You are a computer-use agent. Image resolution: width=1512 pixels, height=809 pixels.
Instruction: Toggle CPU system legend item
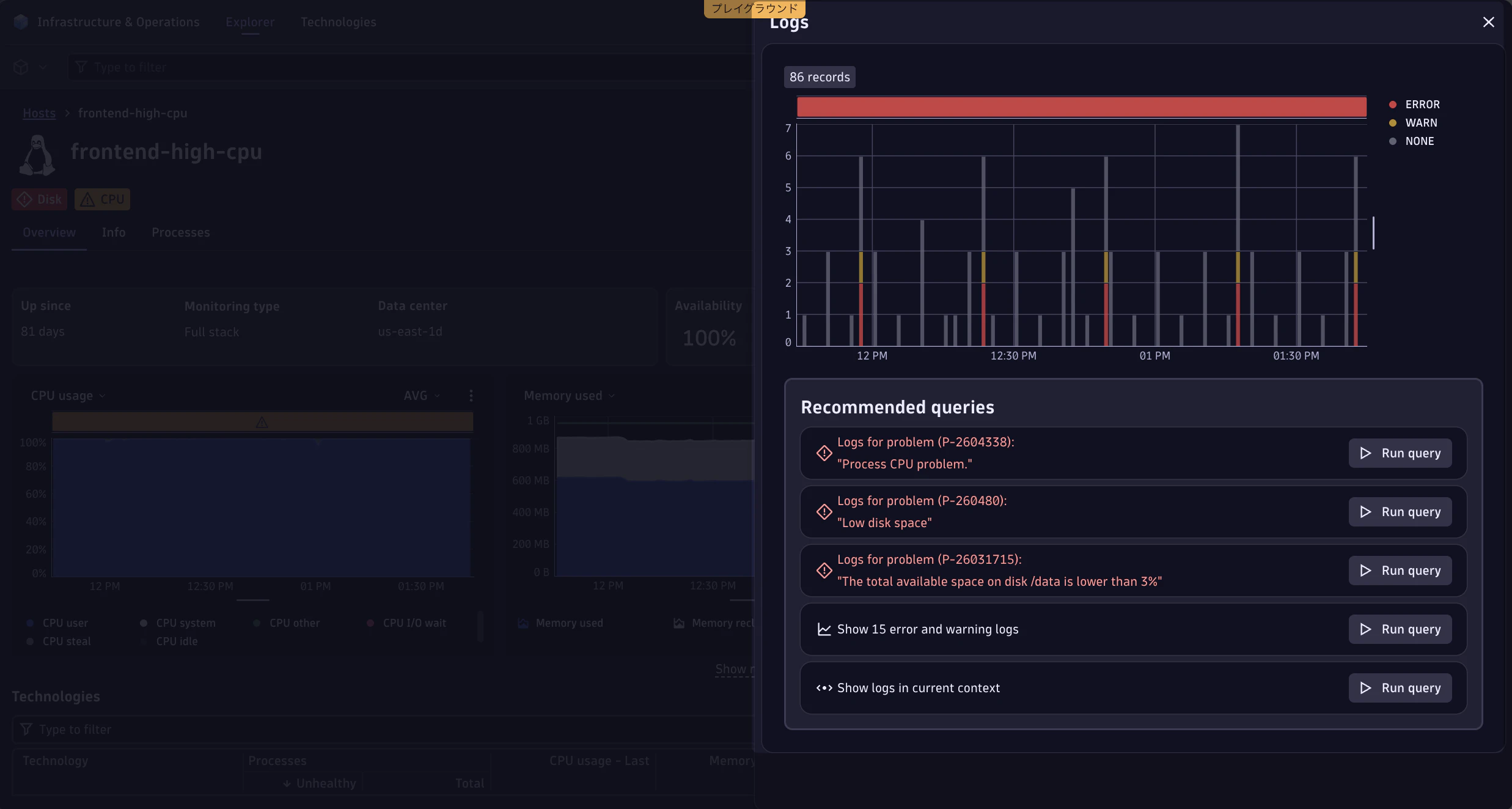tap(178, 623)
